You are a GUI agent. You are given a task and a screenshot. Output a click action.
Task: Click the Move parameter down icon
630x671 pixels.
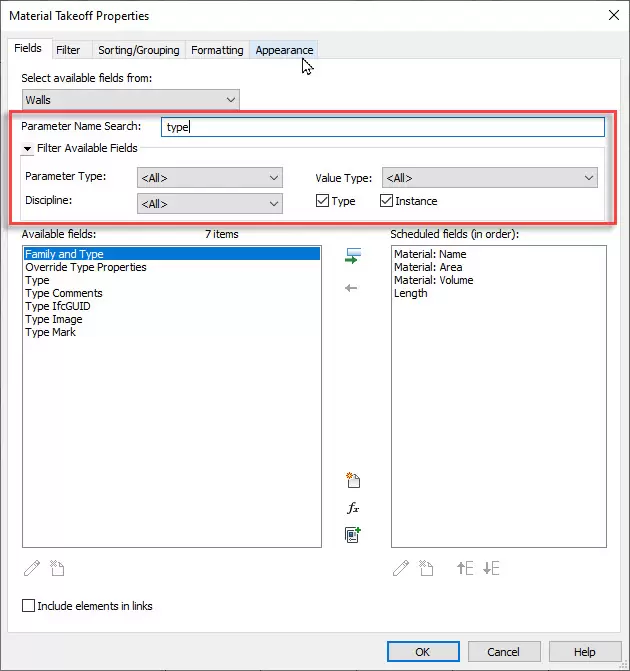click(490, 568)
